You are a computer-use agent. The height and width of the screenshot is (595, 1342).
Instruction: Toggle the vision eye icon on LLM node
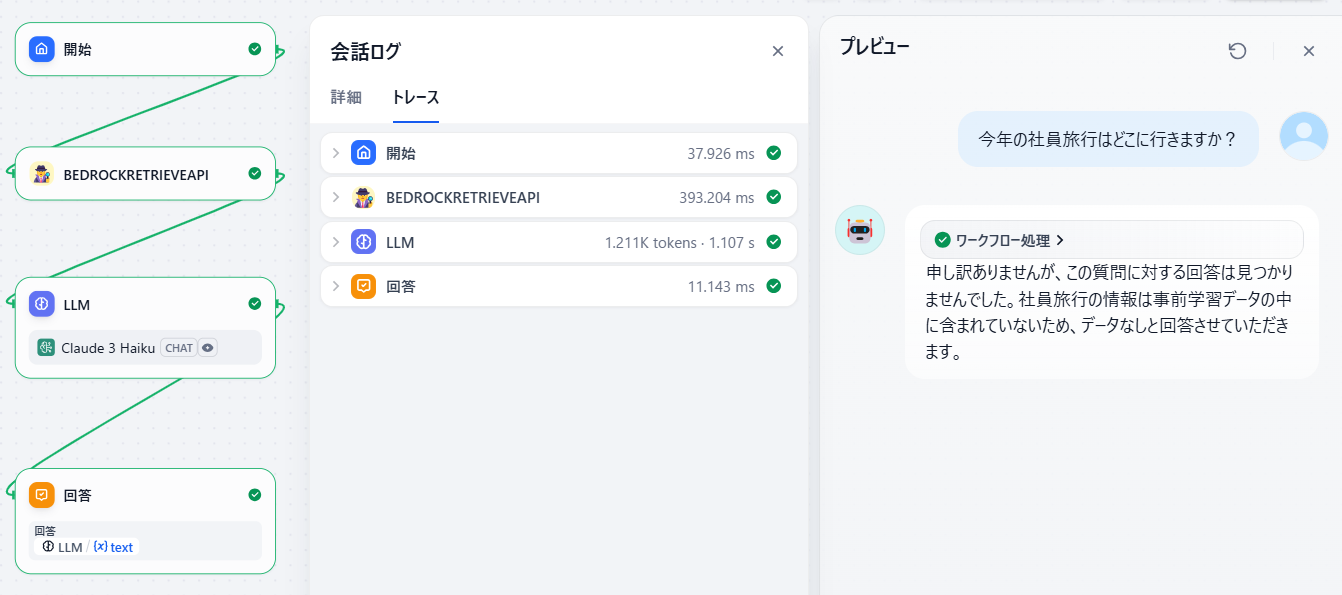coord(208,348)
